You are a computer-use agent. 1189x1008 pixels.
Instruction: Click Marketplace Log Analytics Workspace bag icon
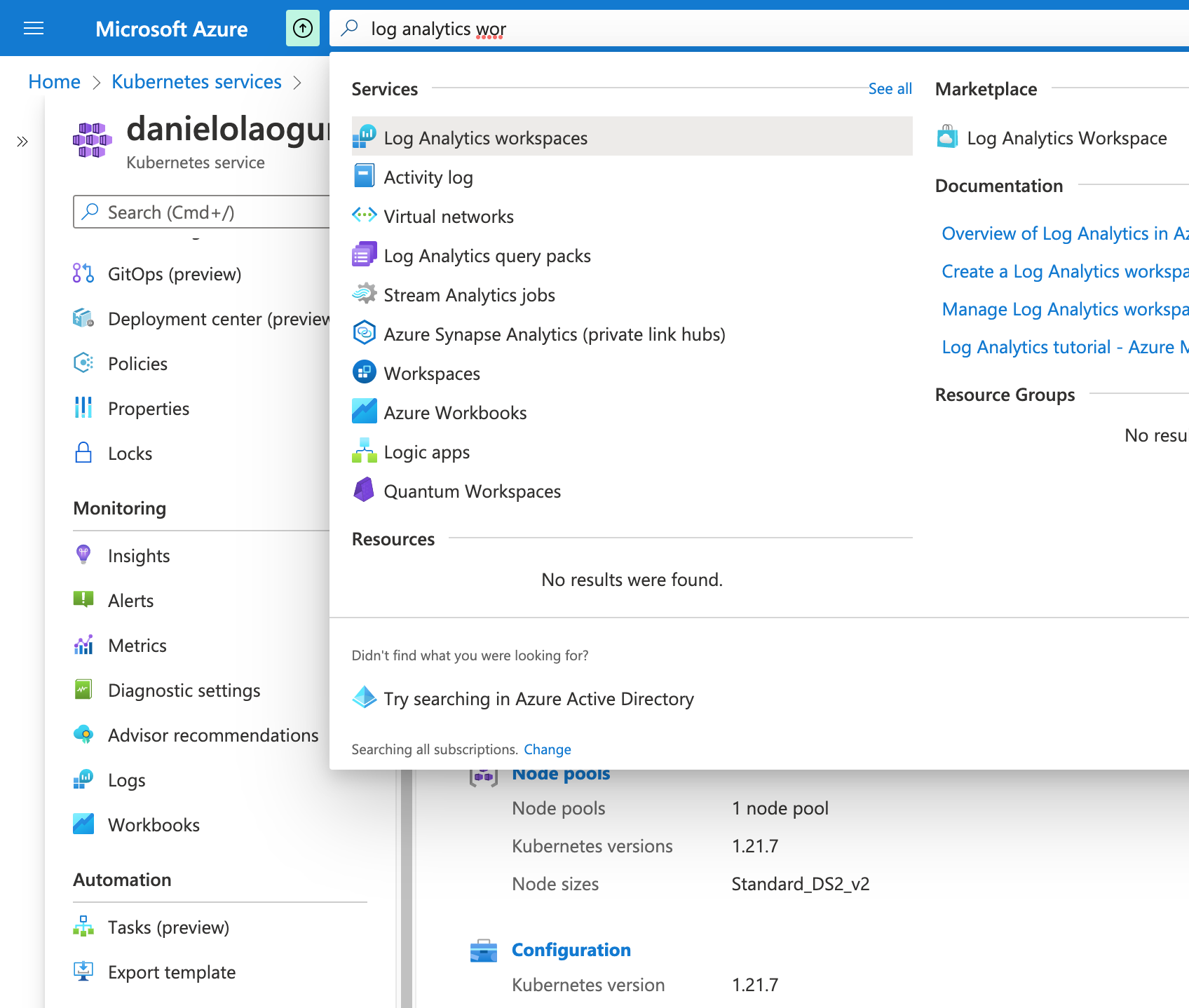947,137
